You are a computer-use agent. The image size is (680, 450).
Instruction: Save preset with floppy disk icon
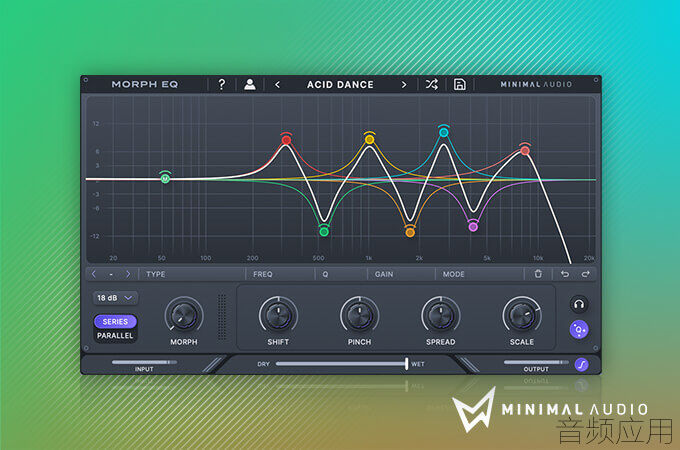pos(459,84)
